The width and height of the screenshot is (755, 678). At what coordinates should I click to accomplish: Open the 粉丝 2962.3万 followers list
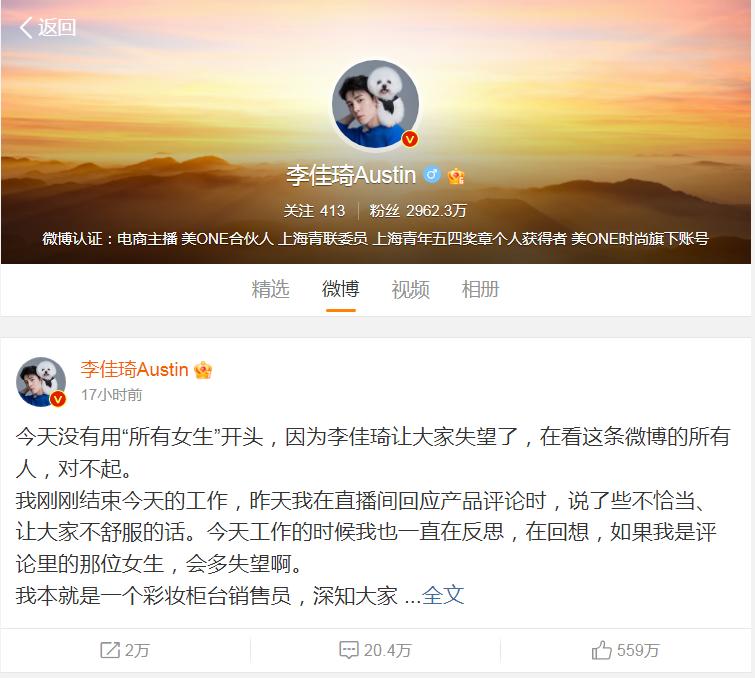418,210
